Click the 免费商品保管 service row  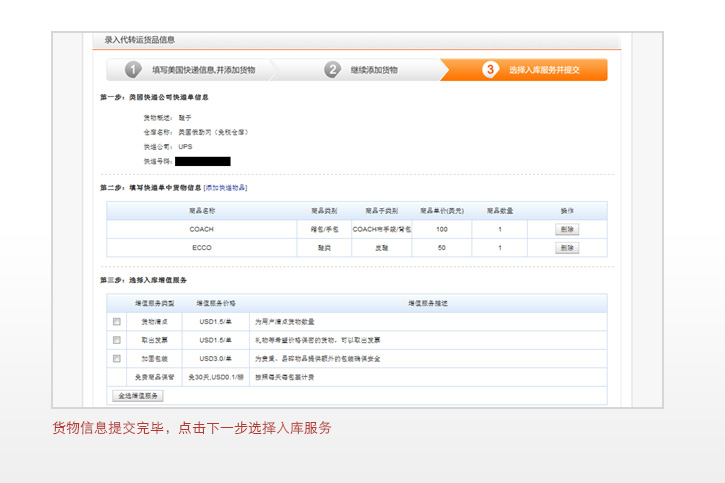[x=155, y=376]
